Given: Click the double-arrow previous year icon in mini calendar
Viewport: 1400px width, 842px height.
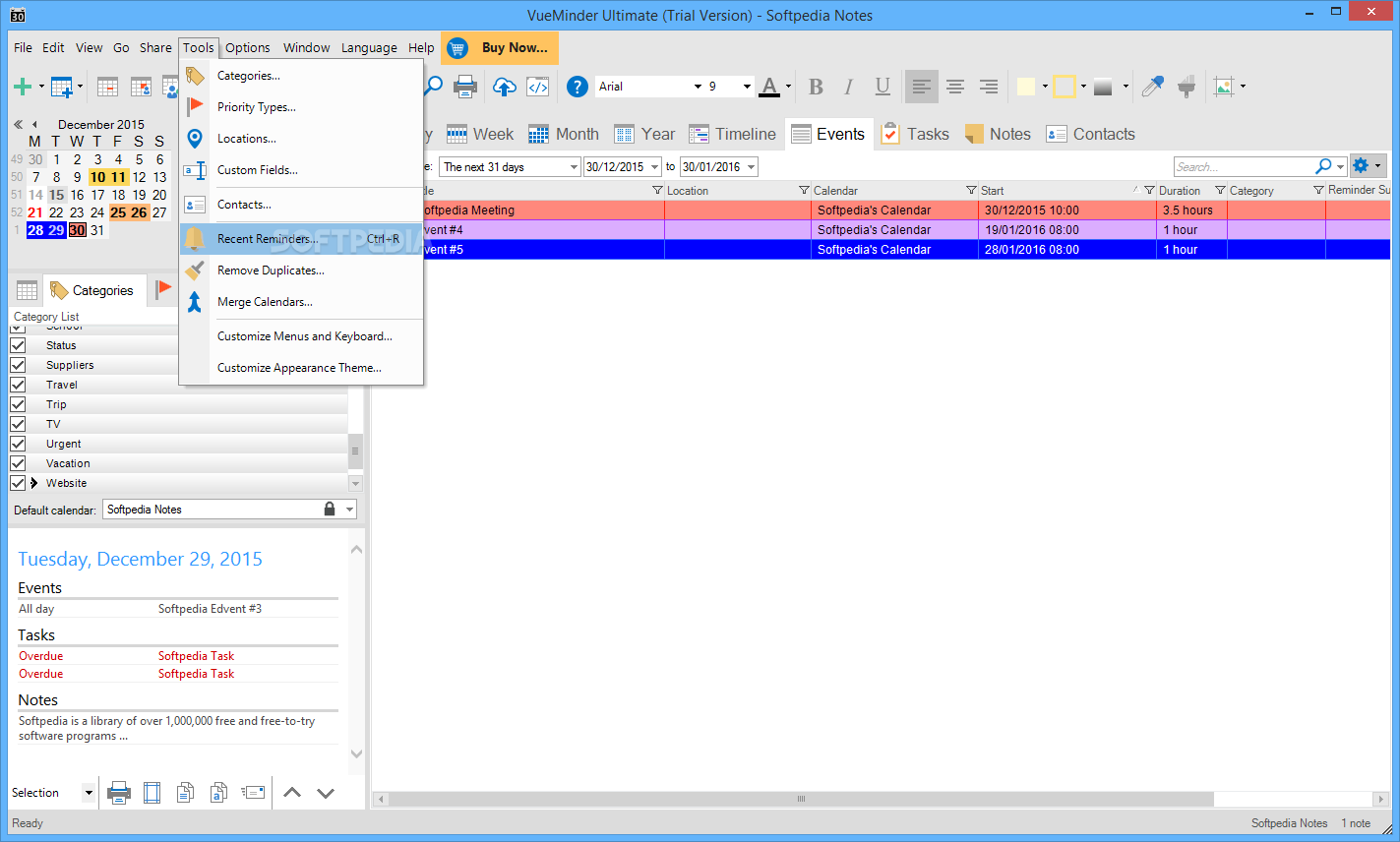Looking at the screenshot, I should pyautogui.click(x=18, y=125).
